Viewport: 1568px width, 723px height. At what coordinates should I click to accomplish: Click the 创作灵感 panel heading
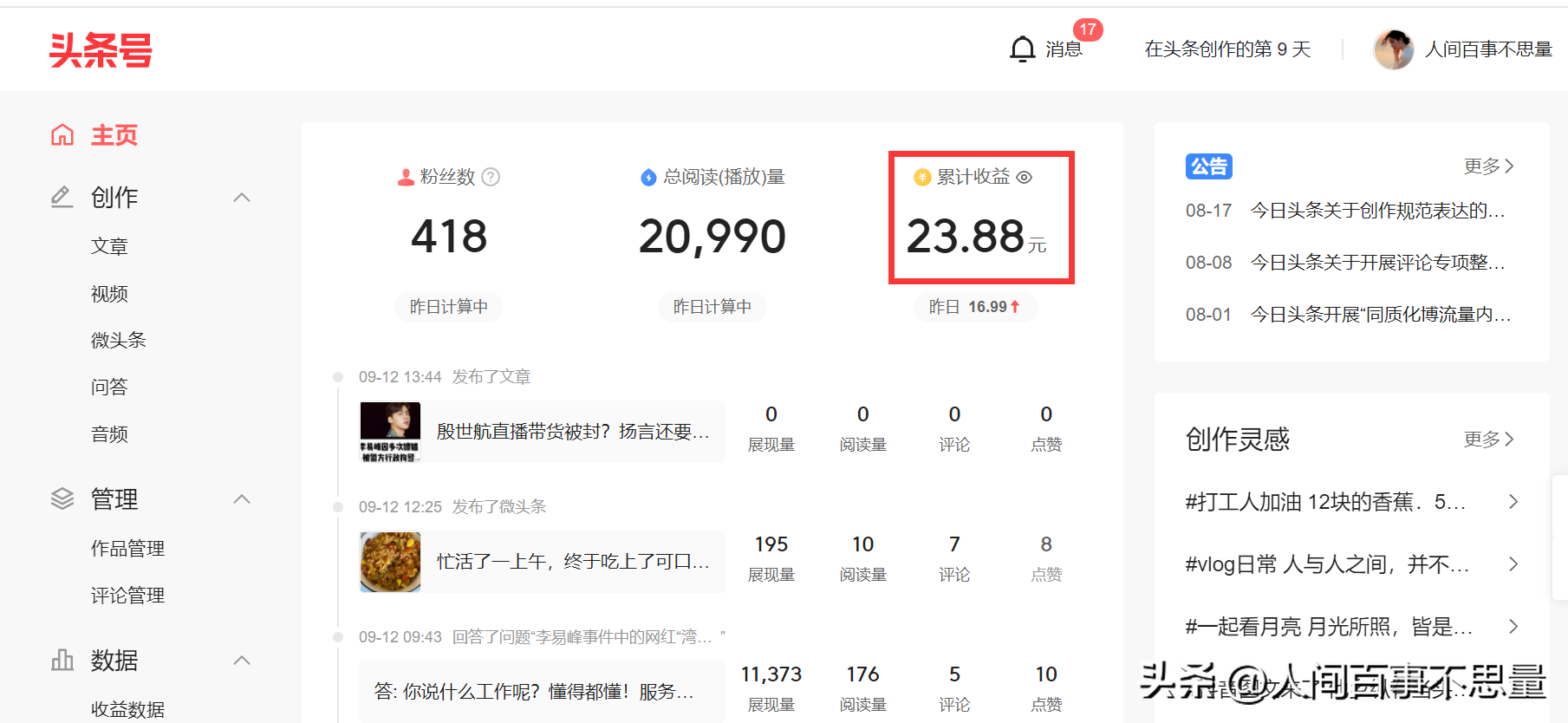point(1238,439)
